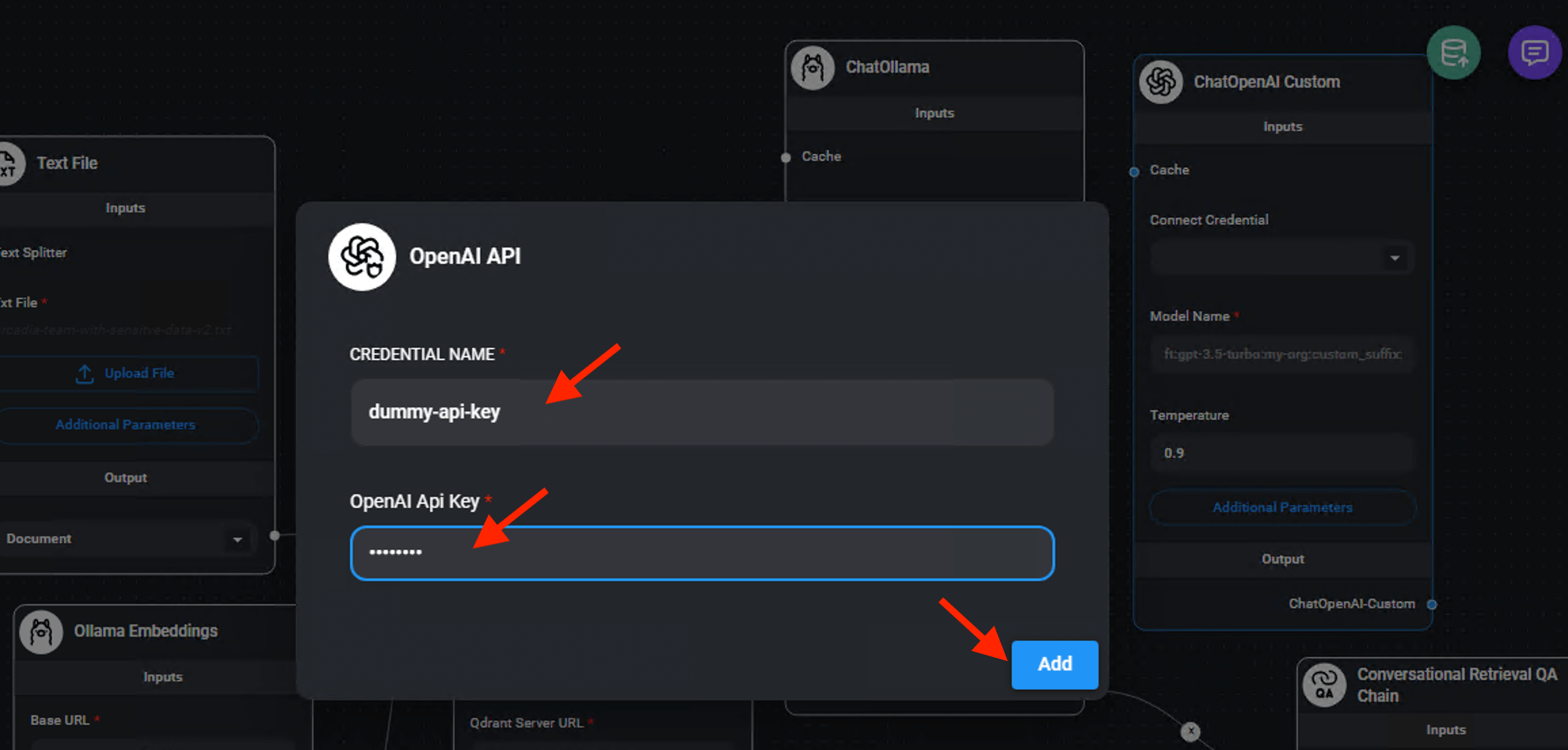Focus the Credential Name input field
This screenshot has height=750, width=1568.
(701, 412)
